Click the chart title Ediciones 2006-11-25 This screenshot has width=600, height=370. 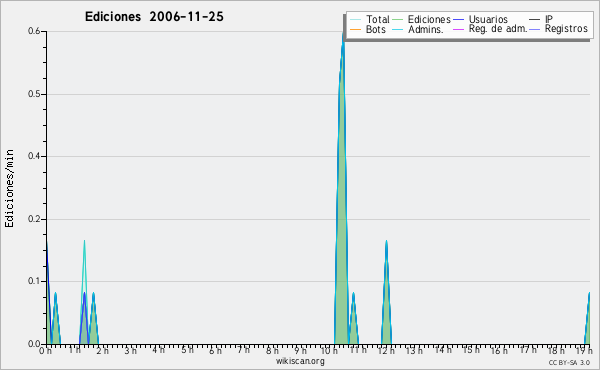pyautogui.click(x=154, y=17)
